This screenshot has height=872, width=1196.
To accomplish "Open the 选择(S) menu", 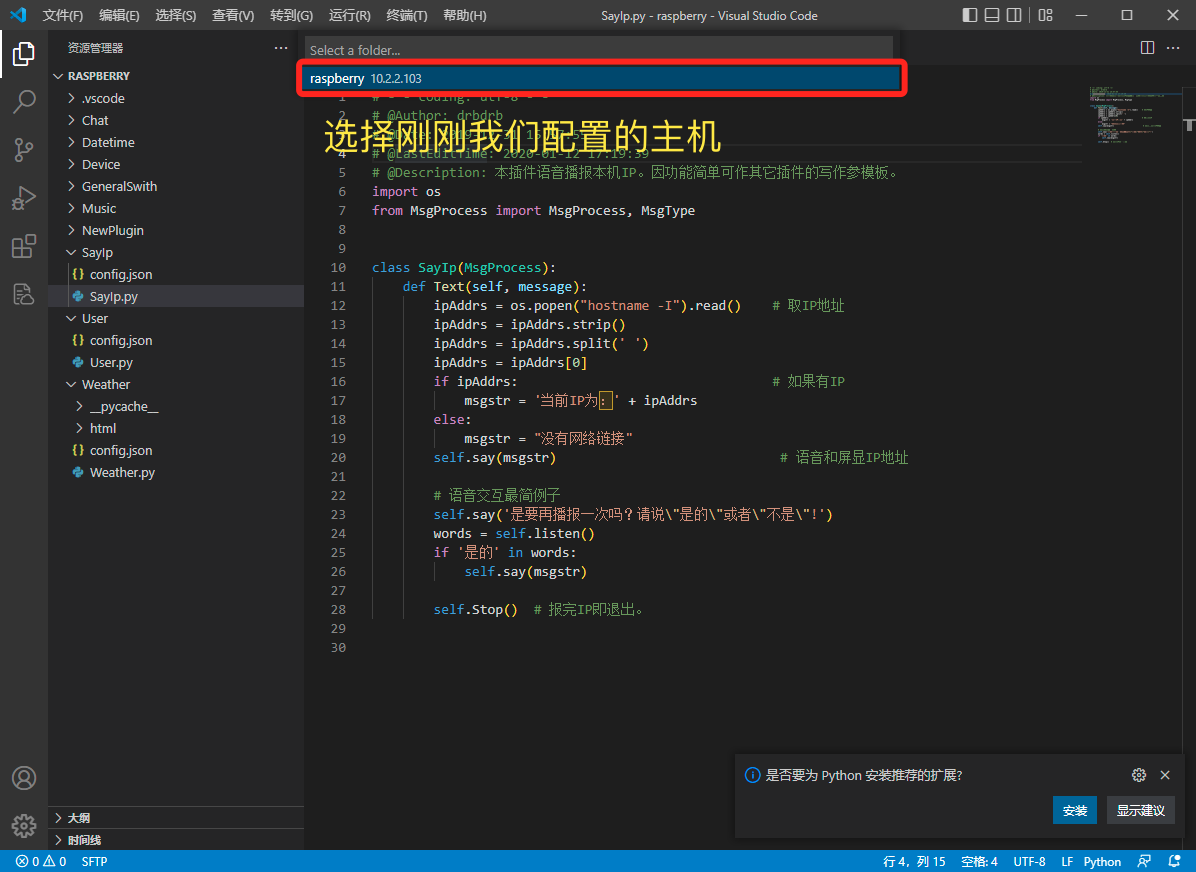I will tap(175, 15).
